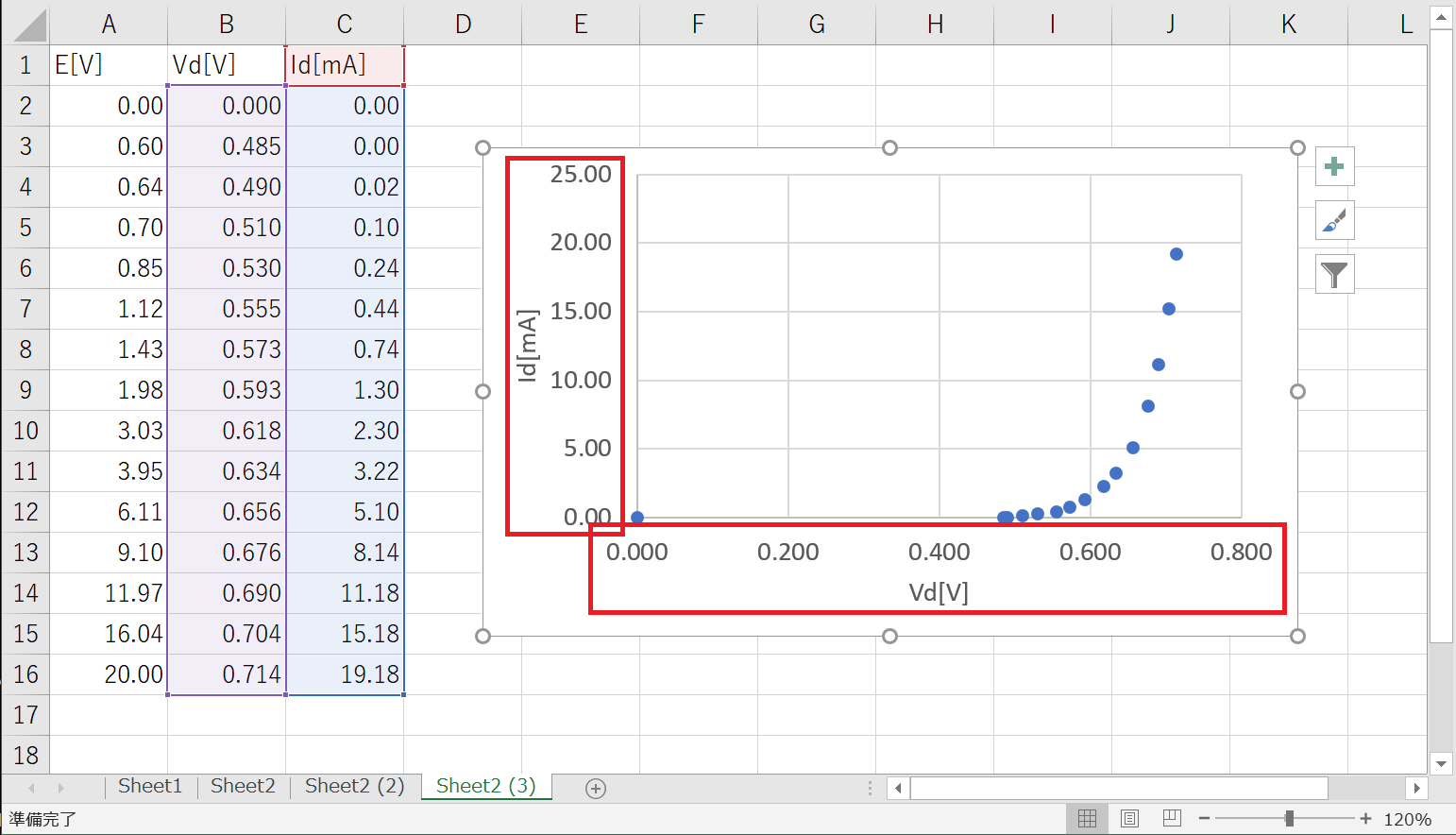Open the Sheet2 (2) tab
1456x835 pixels.
coord(354,787)
